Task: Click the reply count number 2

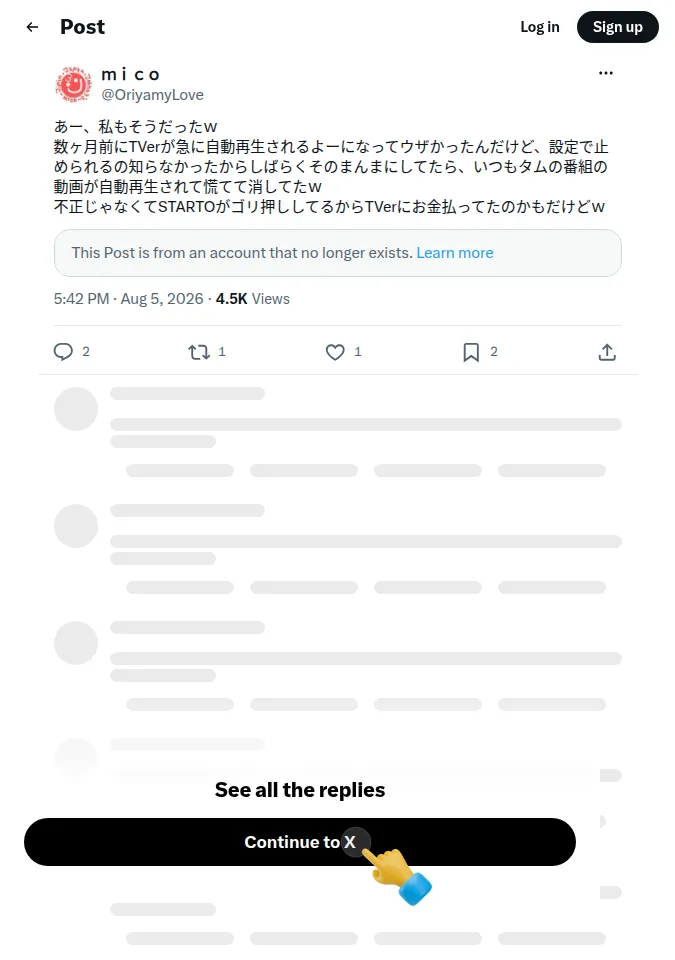Action: click(x=86, y=351)
